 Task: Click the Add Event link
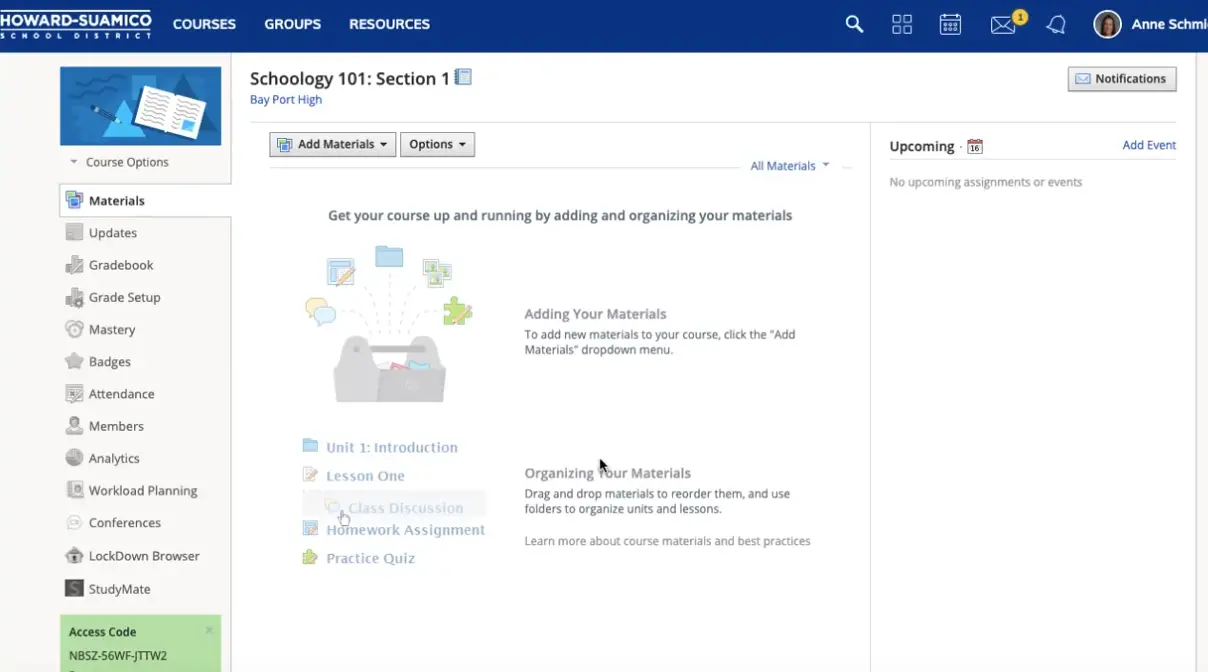[1149, 145]
